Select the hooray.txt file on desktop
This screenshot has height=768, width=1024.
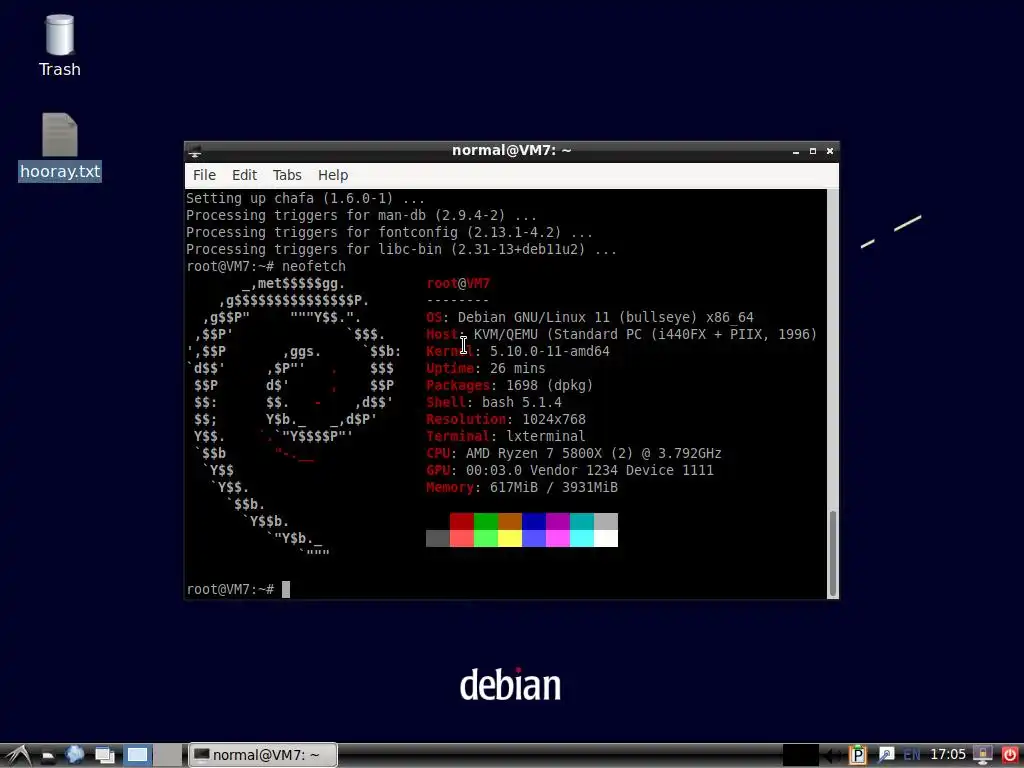59,147
